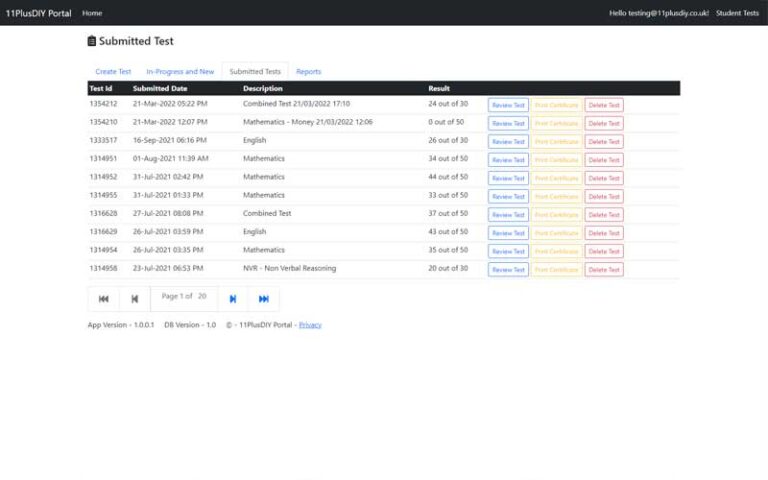
Task: Click the 11PlusDIY Portal brand link
Action: (39, 13)
